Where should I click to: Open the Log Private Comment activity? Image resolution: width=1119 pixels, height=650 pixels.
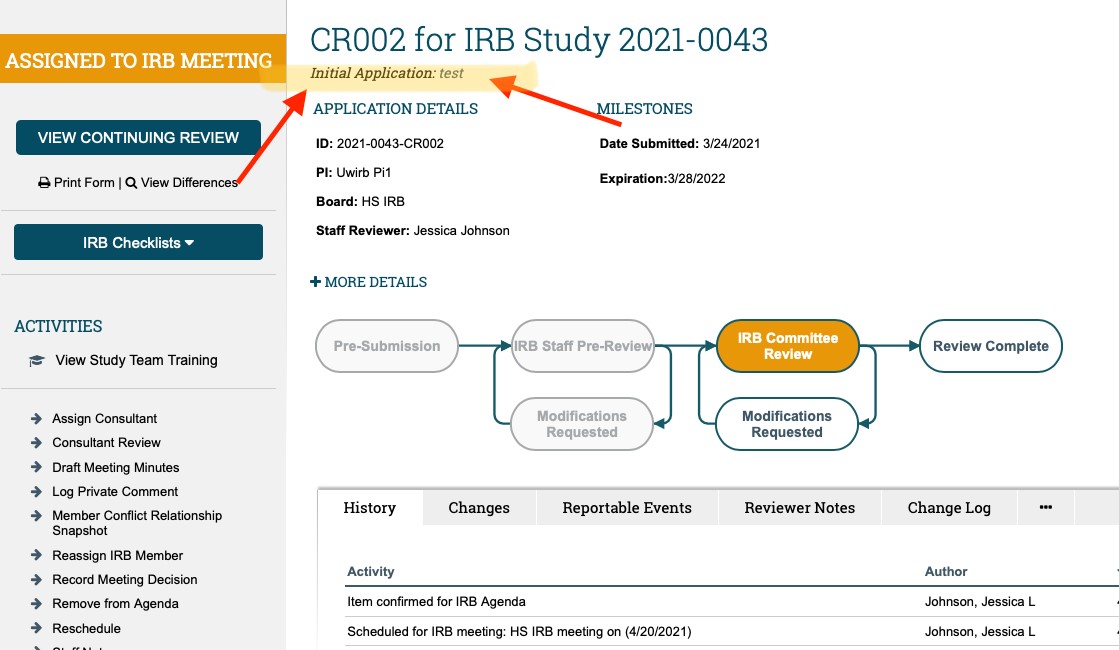tap(115, 492)
